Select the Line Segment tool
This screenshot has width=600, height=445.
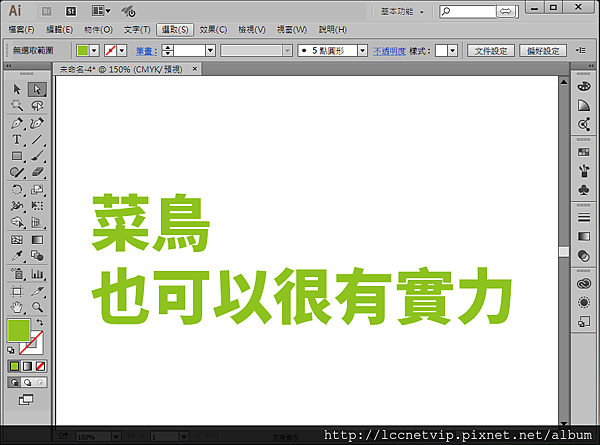pos(37,140)
